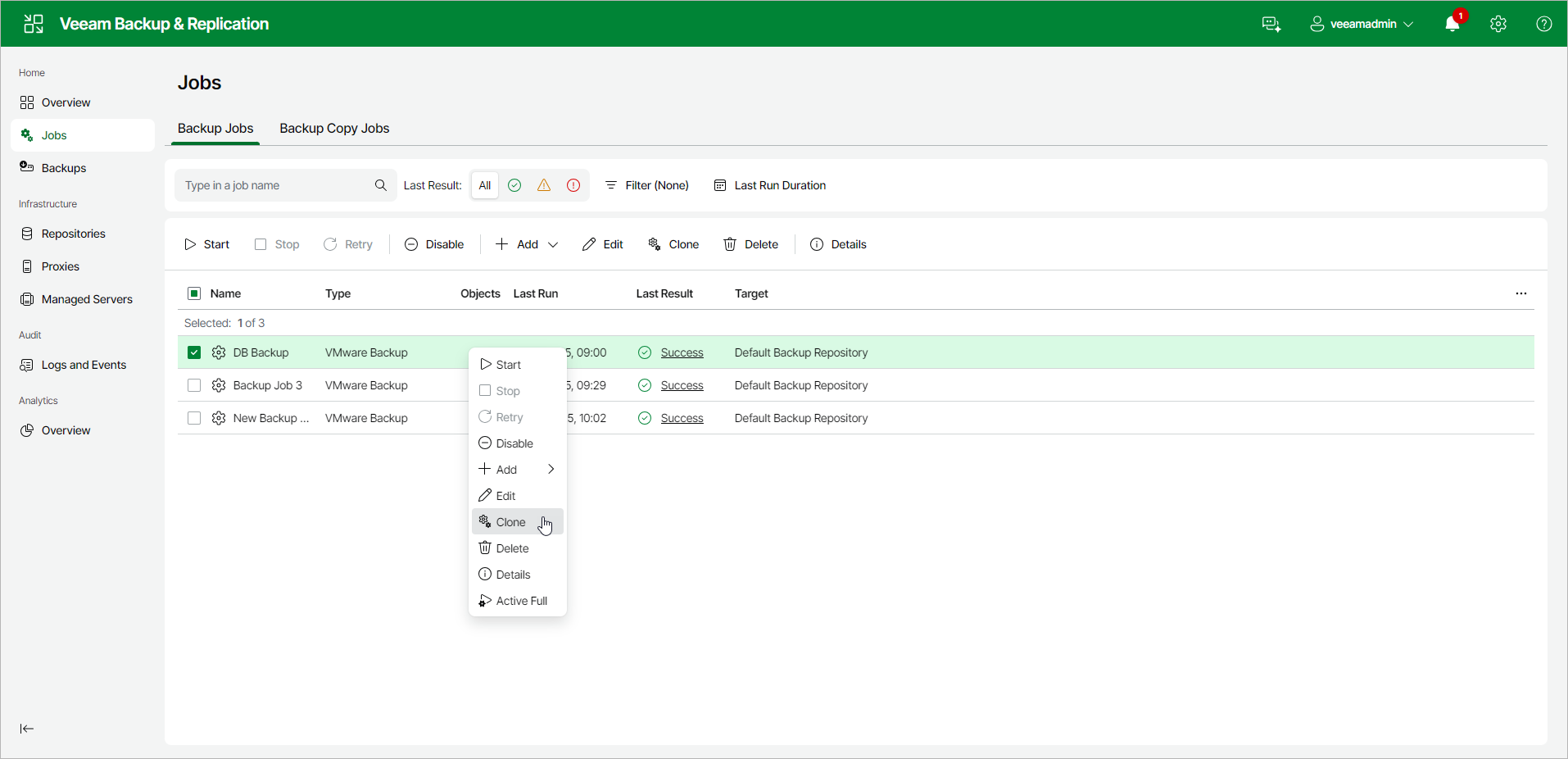This screenshot has width=1568, height=759.
Task: Sort by the Name column header
Action: tap(225, 293)
